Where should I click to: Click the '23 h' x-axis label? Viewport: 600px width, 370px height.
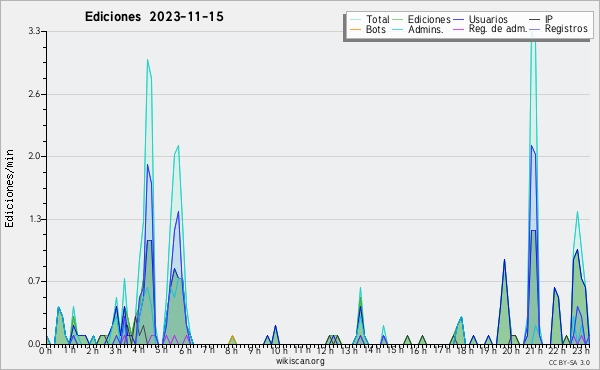point(581,350)
